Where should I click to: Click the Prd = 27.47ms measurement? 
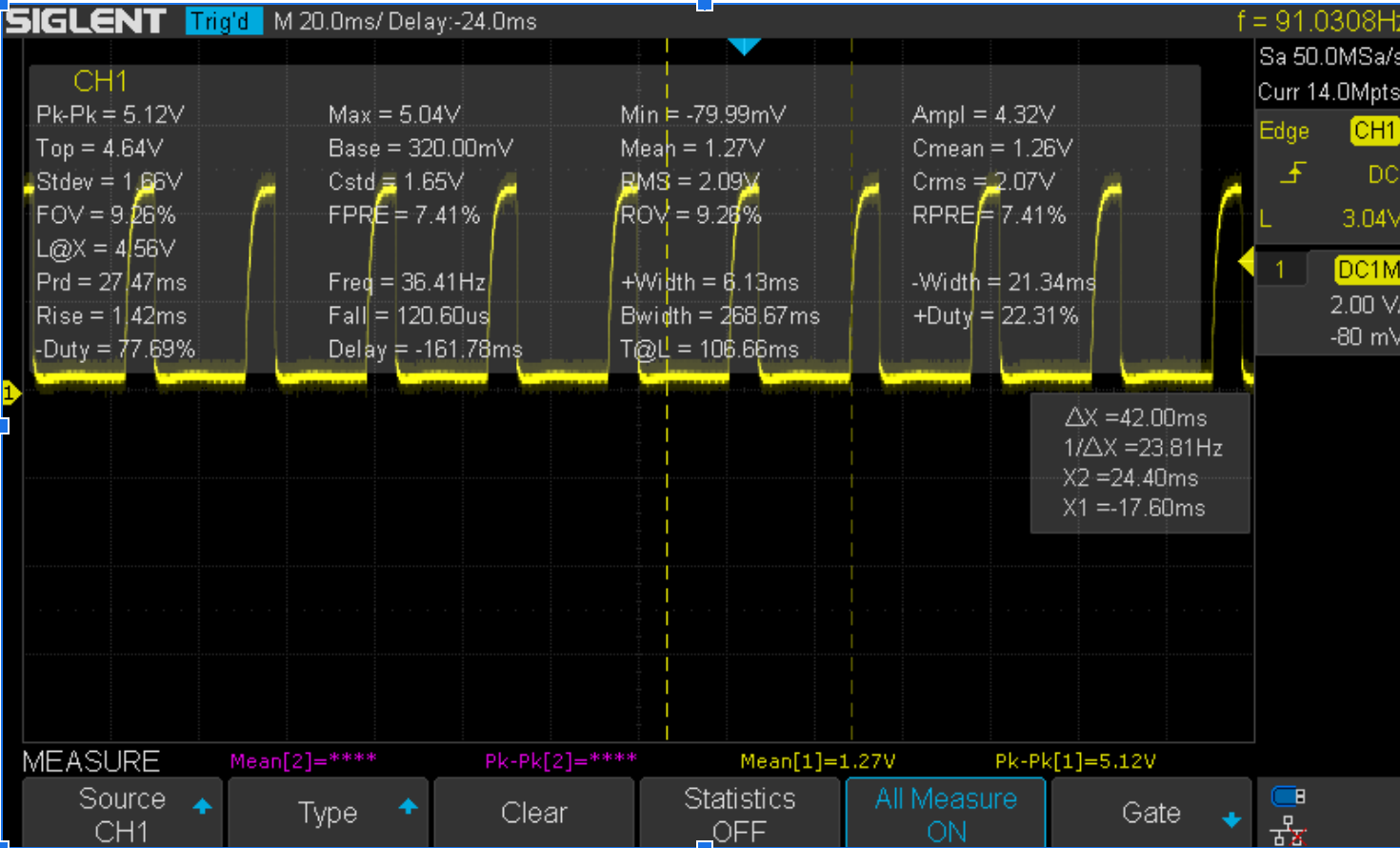point(111,282)
